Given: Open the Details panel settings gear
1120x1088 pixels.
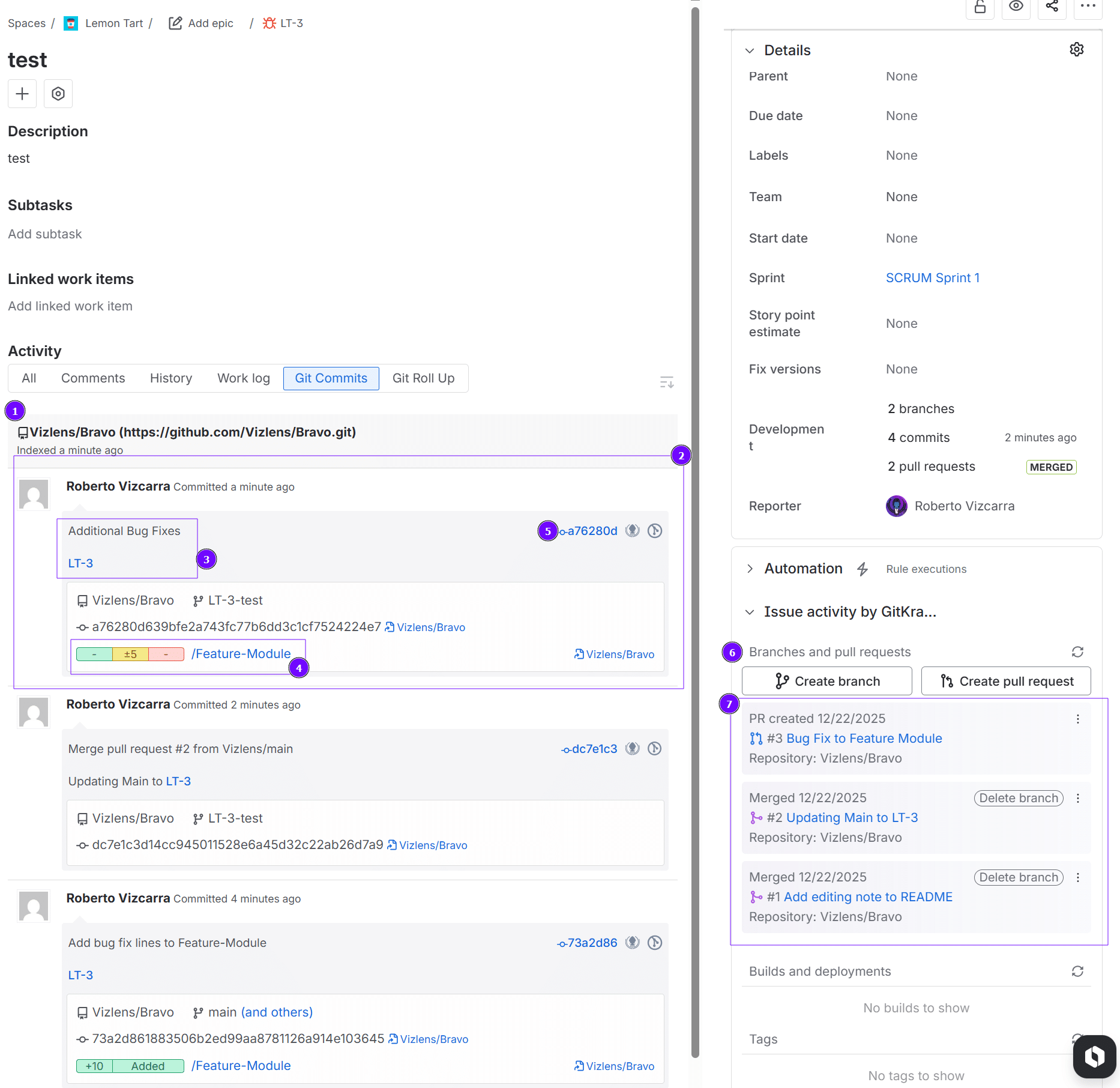Looking at the screenshot, I should (x=1076, y=49).
